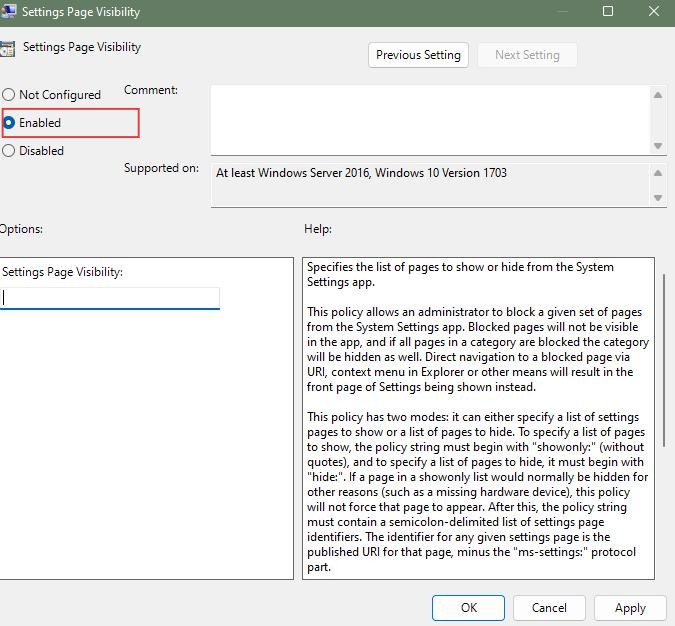The width and height of the screenshot is (675, 626).
Task: Click inside the Comment text box
Action: coord(430,120)
